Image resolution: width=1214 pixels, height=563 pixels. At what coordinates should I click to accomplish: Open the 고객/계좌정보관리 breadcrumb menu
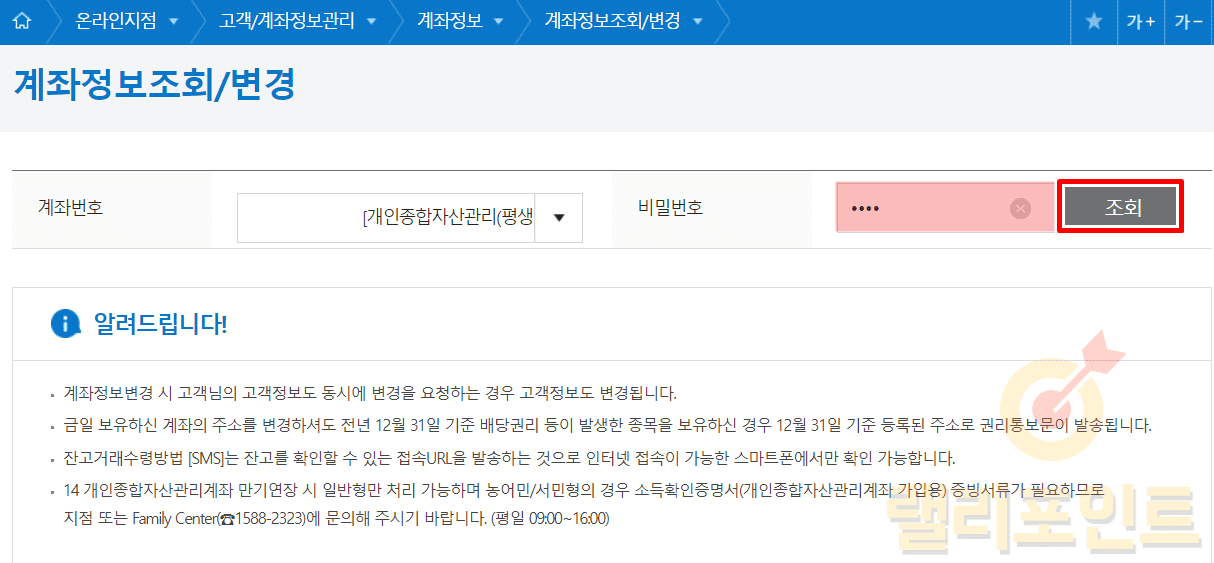pyautogui.click(x=286, y=21)
